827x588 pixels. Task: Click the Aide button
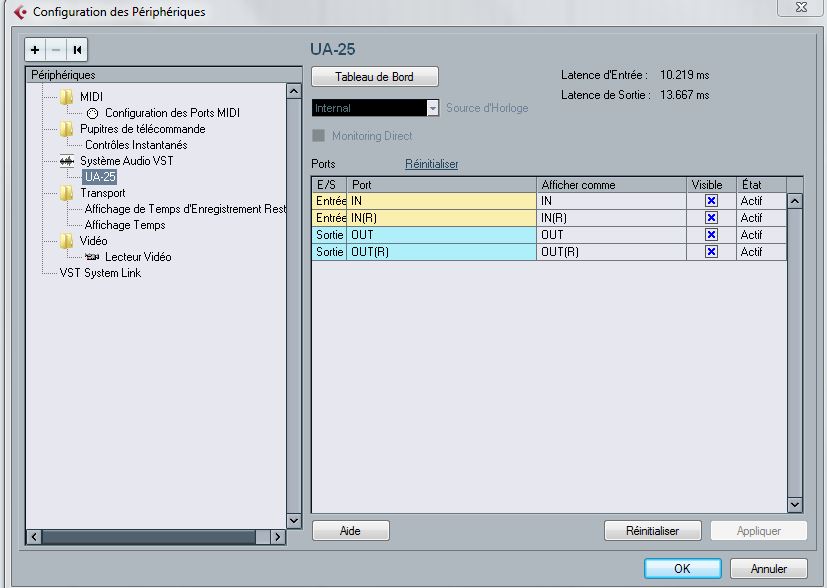coord(351,531)
